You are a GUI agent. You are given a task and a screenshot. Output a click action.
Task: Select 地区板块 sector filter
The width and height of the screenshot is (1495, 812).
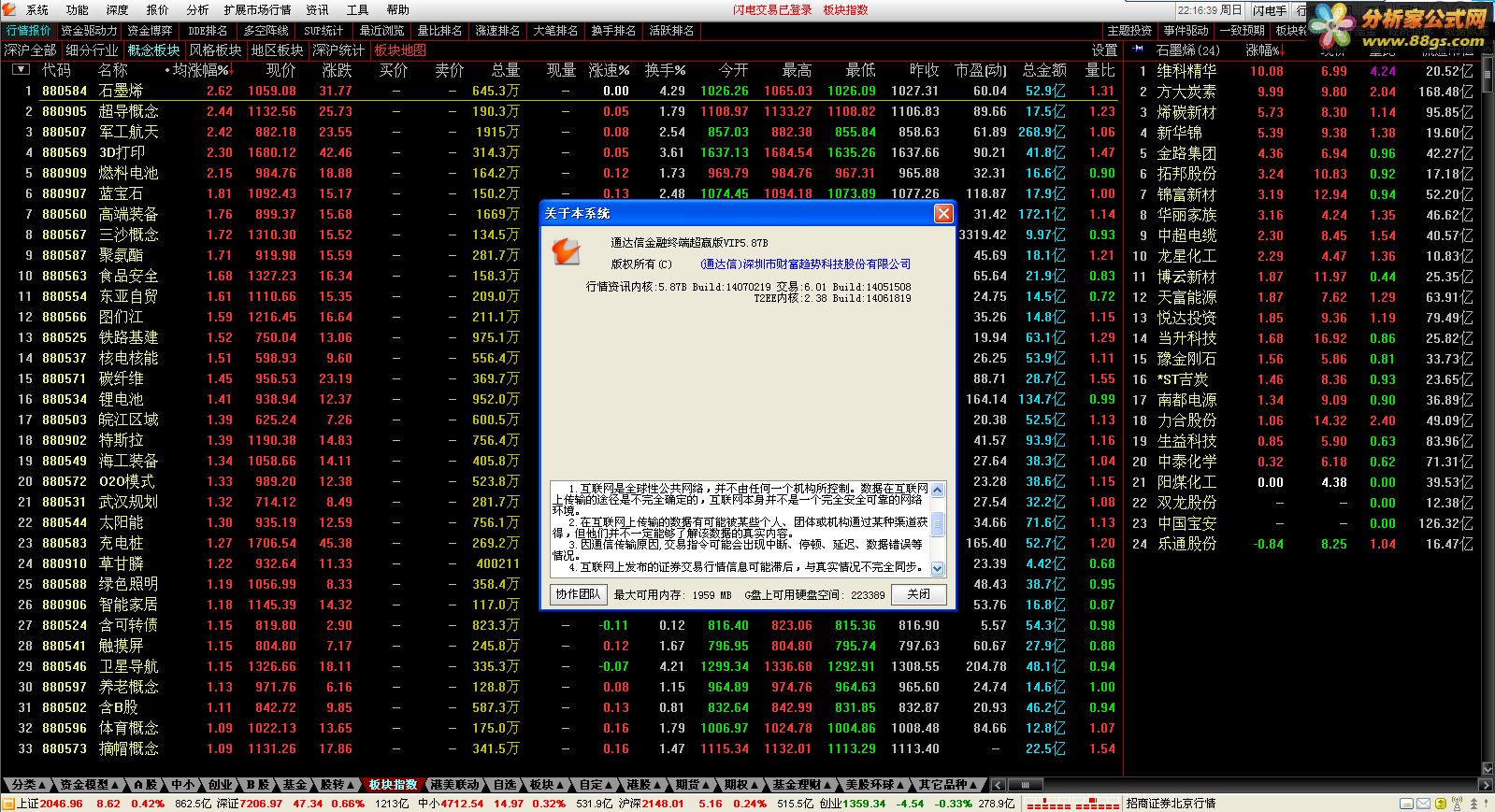pos(277,50)
